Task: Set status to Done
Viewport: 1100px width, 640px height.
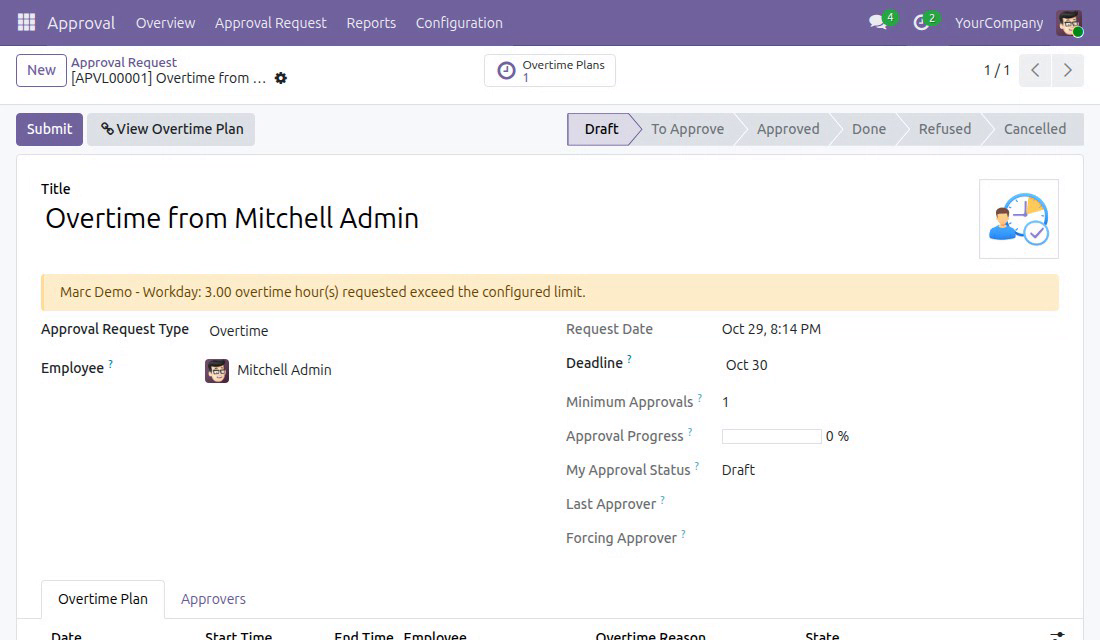Action: (x=869, y=129)
